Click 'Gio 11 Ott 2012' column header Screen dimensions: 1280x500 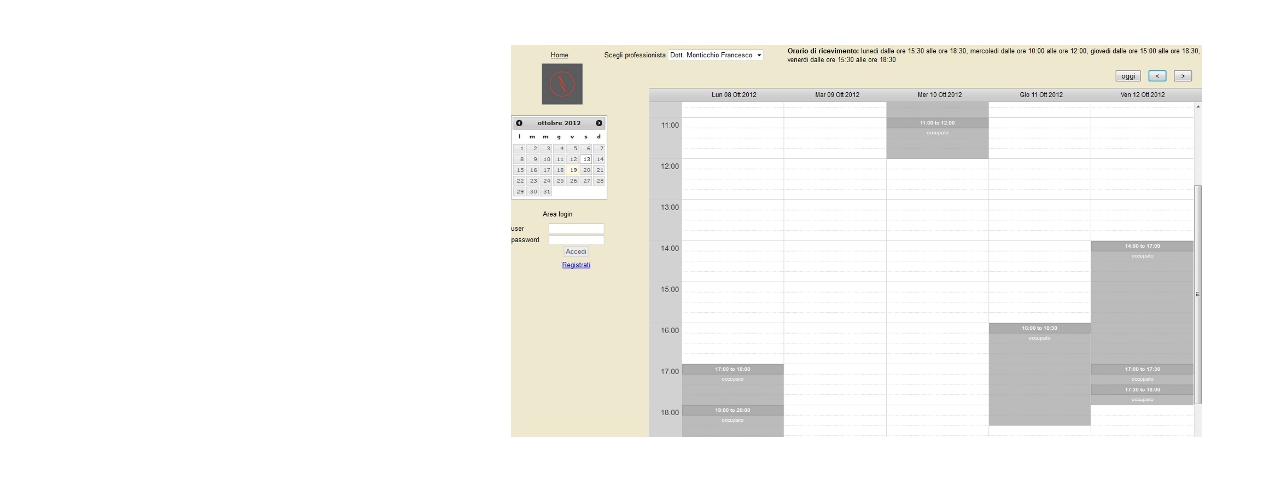(x=1040, y=95)
